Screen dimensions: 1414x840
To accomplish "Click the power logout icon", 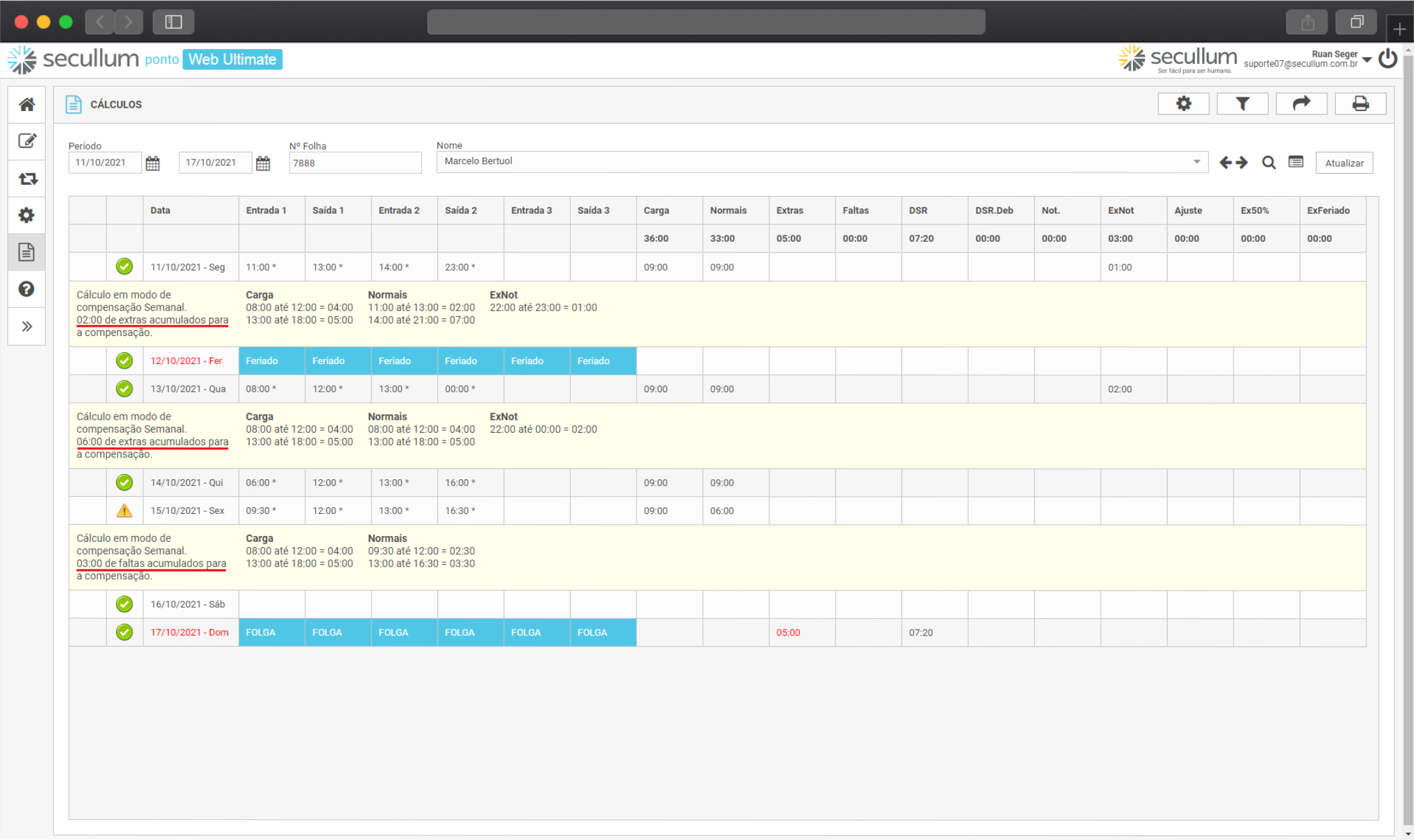I will (x=1388, y=59).
